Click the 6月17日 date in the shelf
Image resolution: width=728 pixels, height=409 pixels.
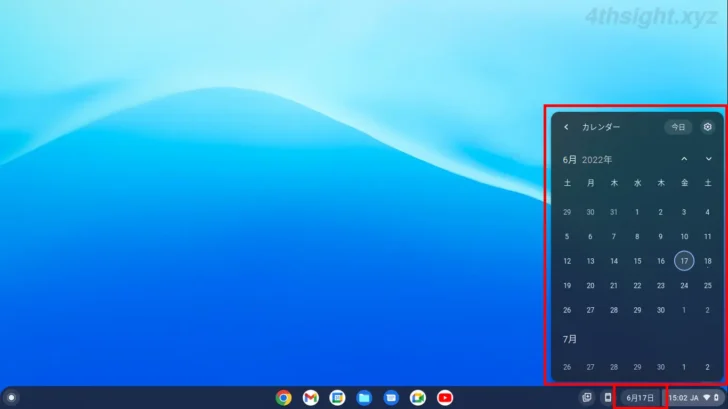pyautogui.click(x=640, y=398)
